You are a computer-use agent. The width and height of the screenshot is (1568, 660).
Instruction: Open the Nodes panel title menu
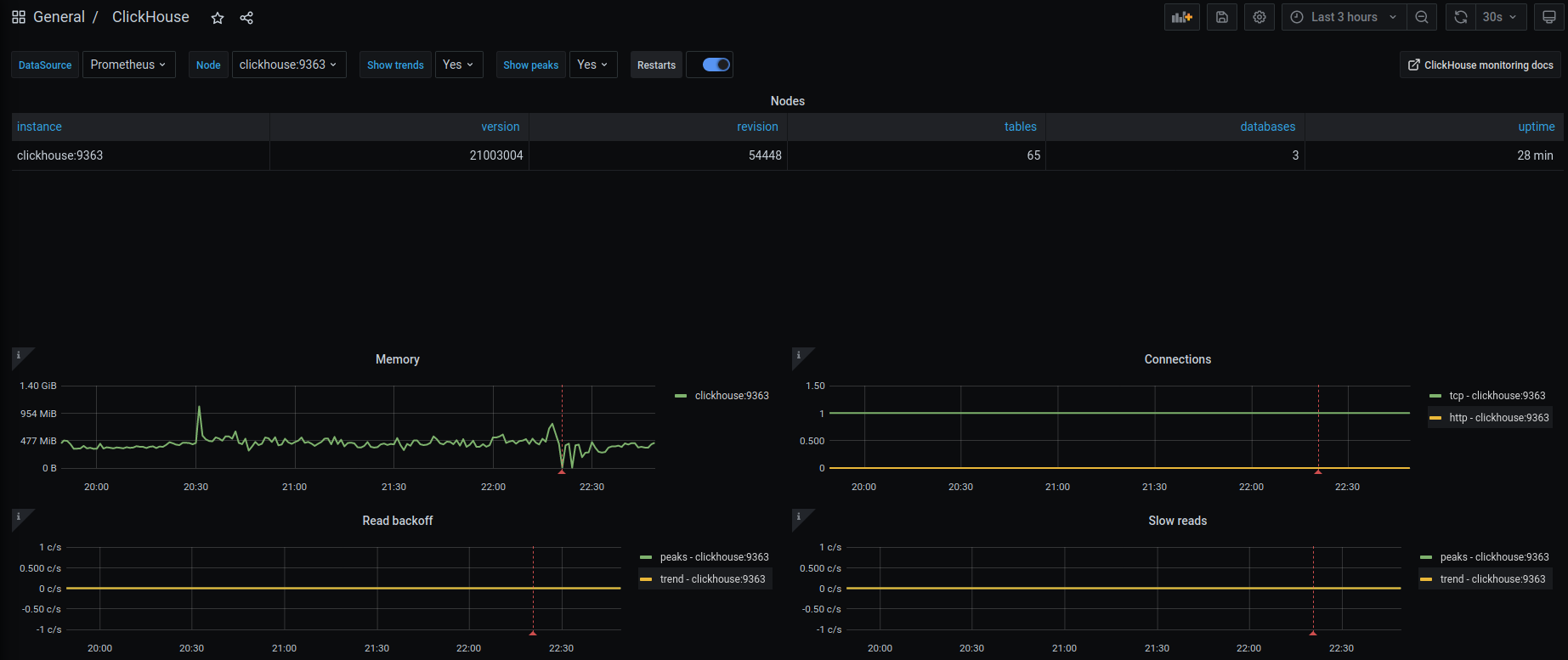click(788, 101)
